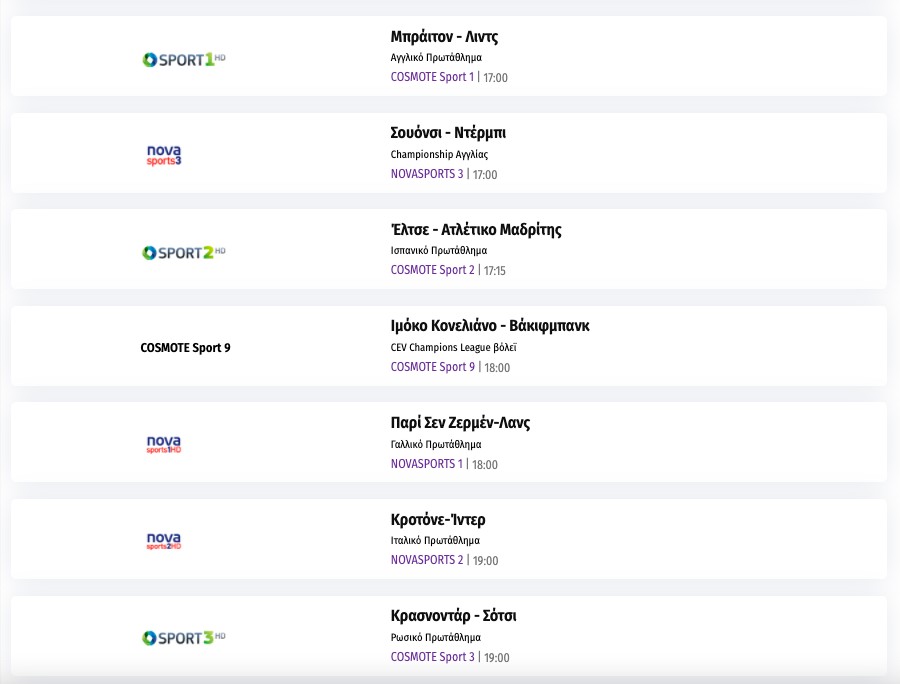Screen dimensions: 900x684
Task: Click the purple NOVASPORTS 2 channel link
Action: click(x=427, y=560)
